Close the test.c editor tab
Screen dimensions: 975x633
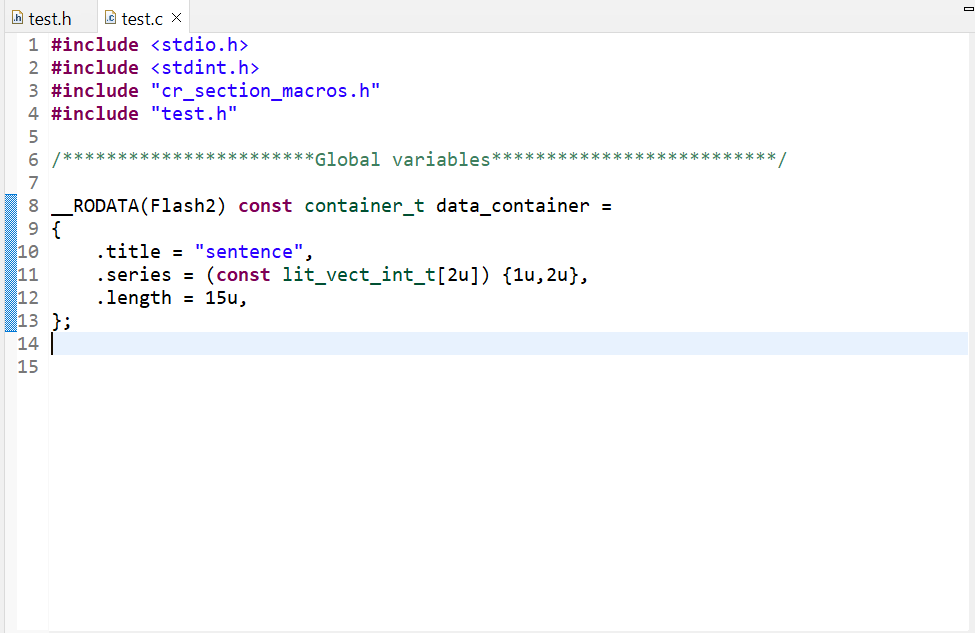click(x=176, y=17)
